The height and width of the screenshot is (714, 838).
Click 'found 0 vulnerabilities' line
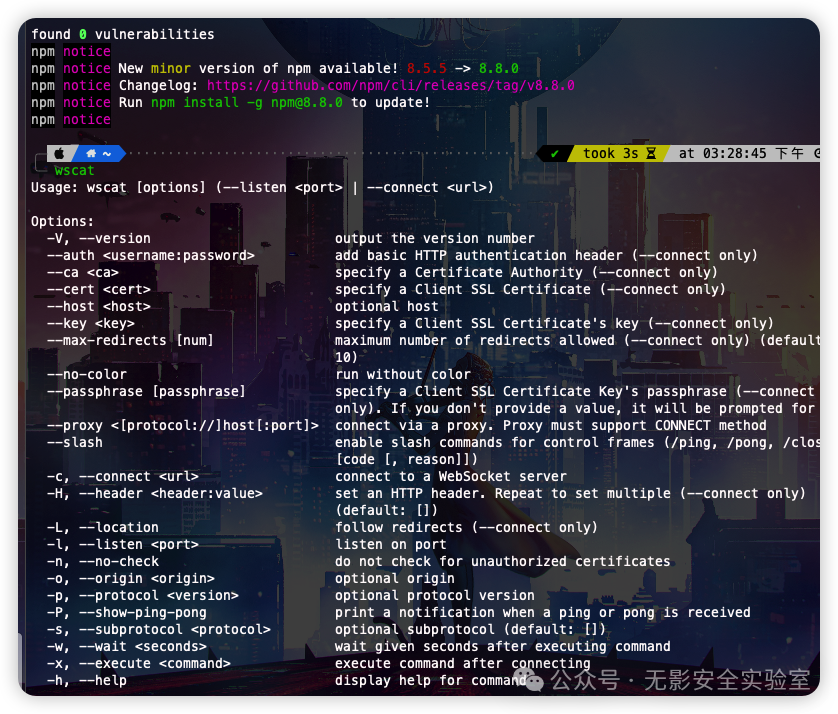point(123,34)
